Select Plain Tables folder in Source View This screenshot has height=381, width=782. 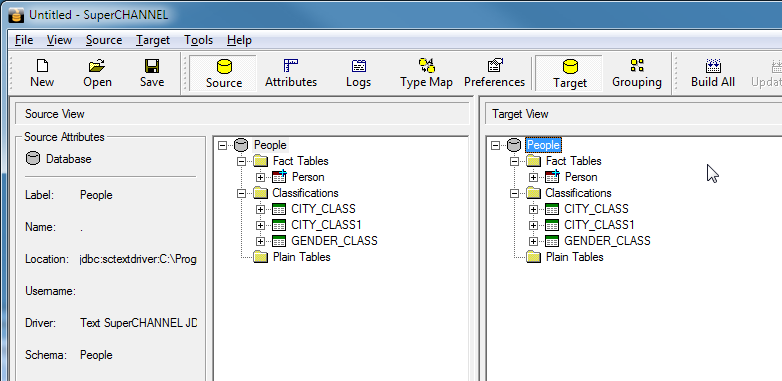301,257
